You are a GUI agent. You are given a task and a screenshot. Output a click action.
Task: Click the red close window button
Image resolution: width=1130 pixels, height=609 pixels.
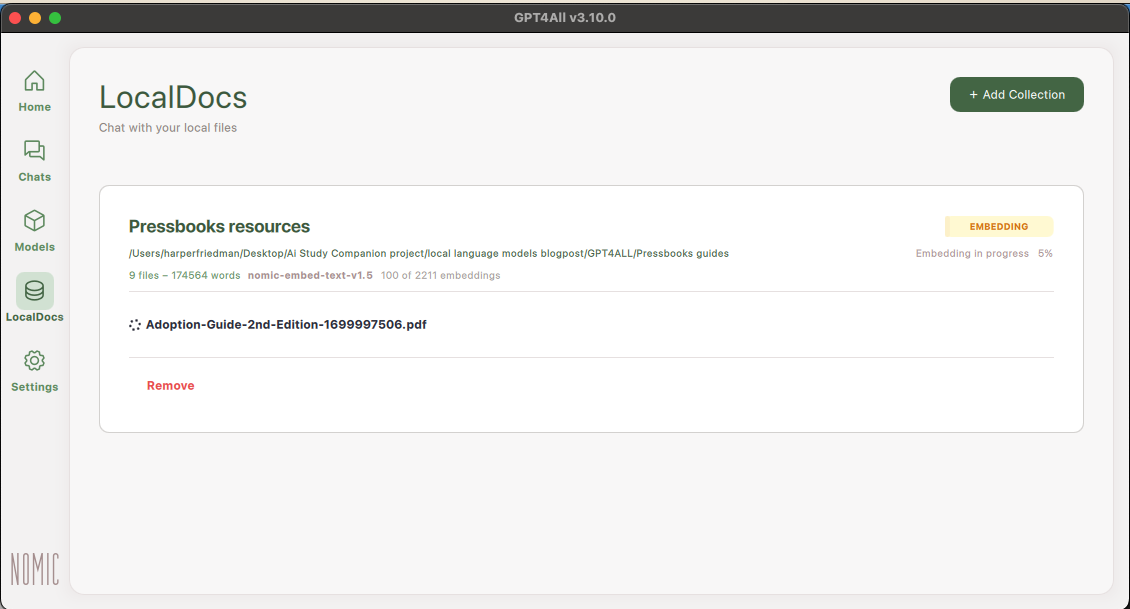point(15,18)
